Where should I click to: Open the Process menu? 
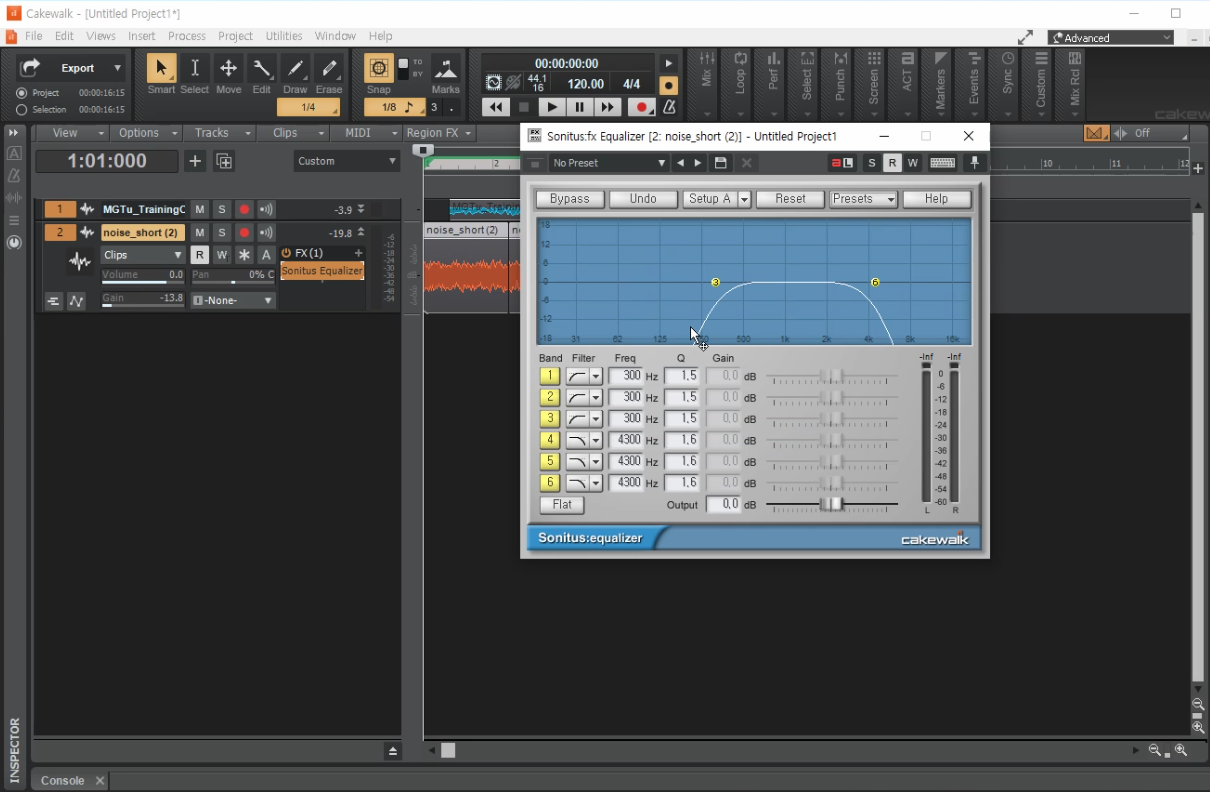[187, 36]
